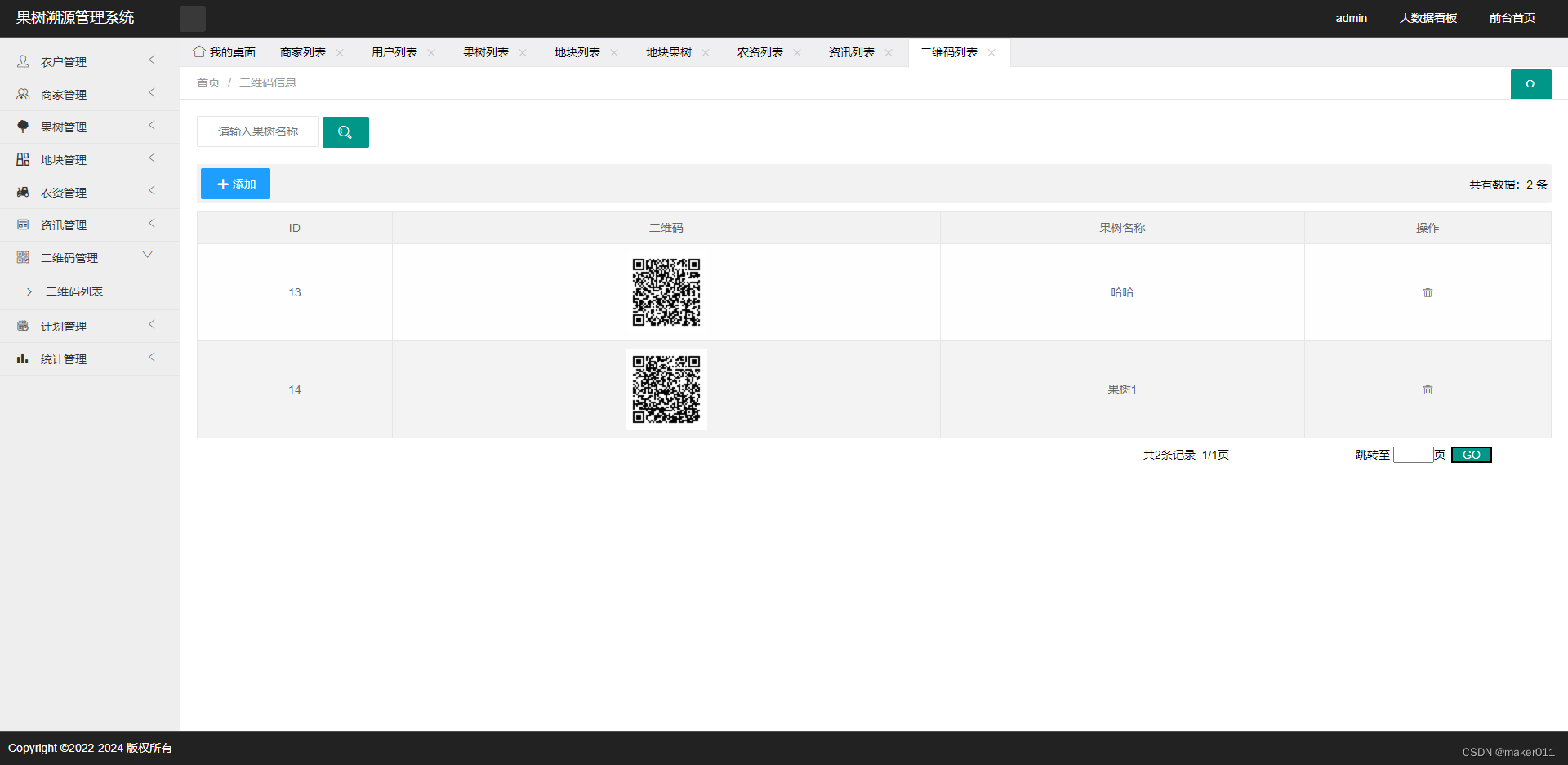This screenshot has height=765, width=1568.
Task: Select 二维码列表 in the sidebar submenu
Action: (x=74, y=291)
